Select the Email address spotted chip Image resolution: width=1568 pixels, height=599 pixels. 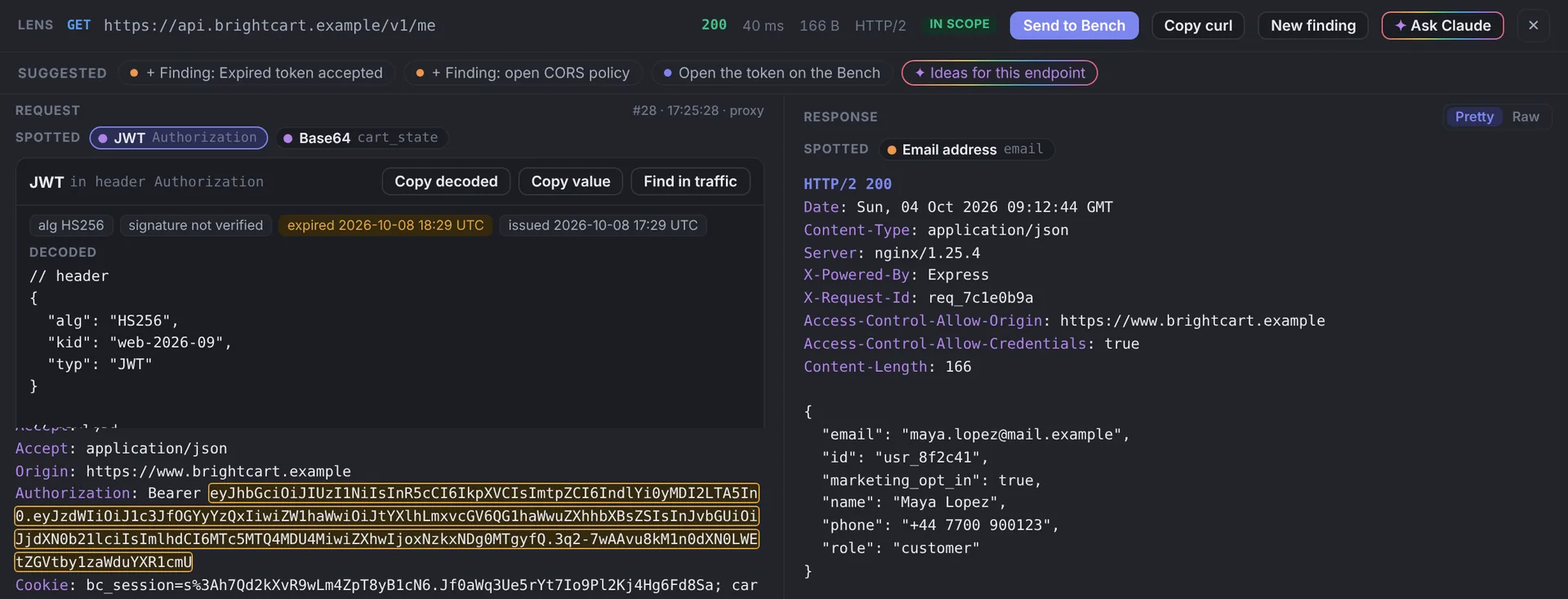pos(966,149)
